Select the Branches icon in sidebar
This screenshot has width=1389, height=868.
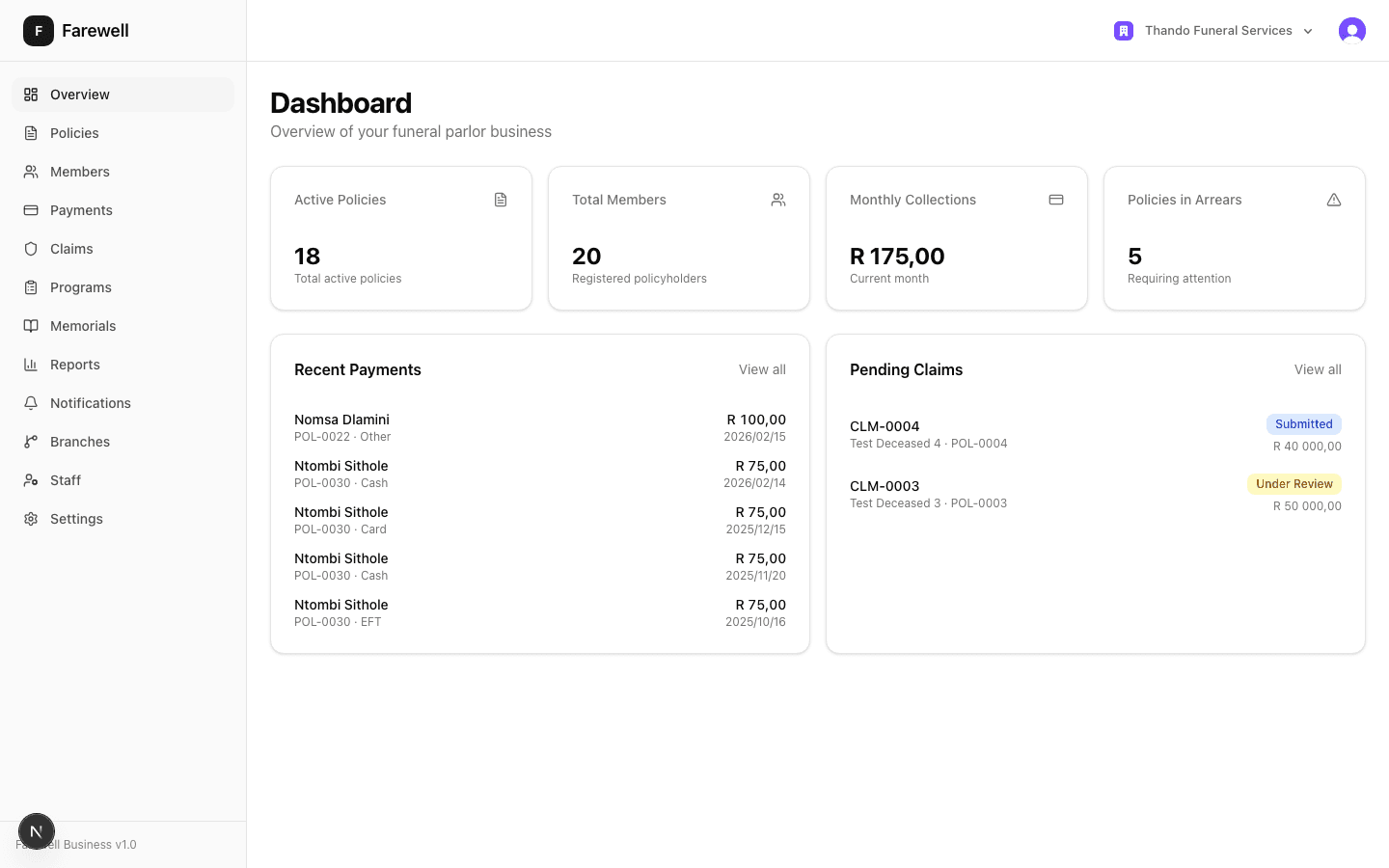[29, 441]
